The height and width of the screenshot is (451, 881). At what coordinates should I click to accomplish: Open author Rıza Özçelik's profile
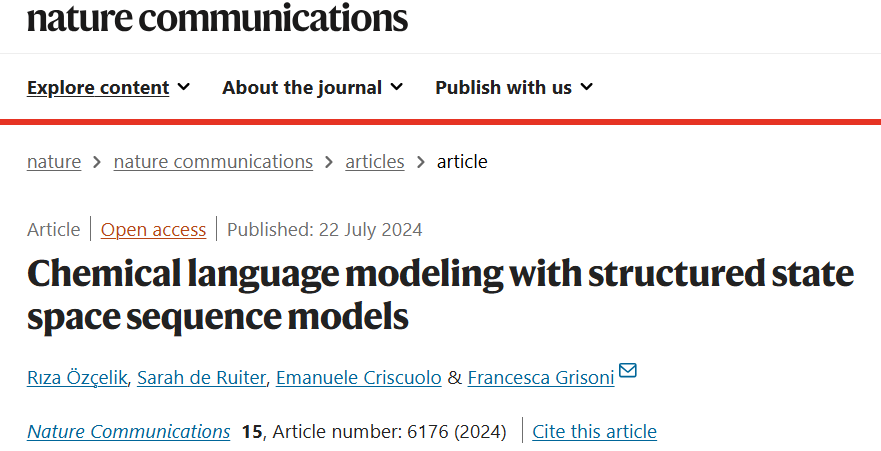tap(76, 377)
